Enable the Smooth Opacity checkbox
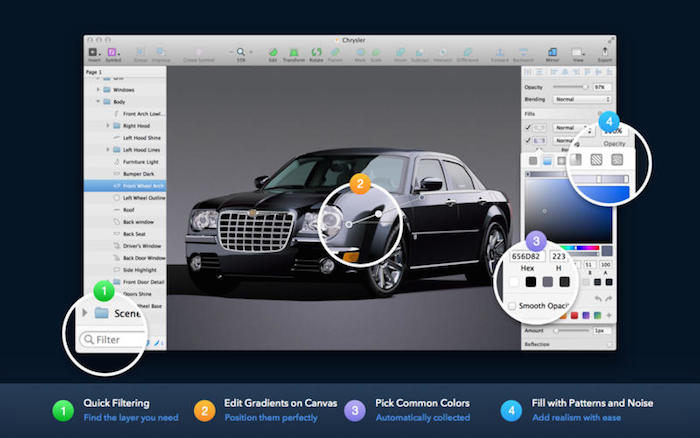The width and height of the screenshot is (700, 438). click(x=514, y=305)
